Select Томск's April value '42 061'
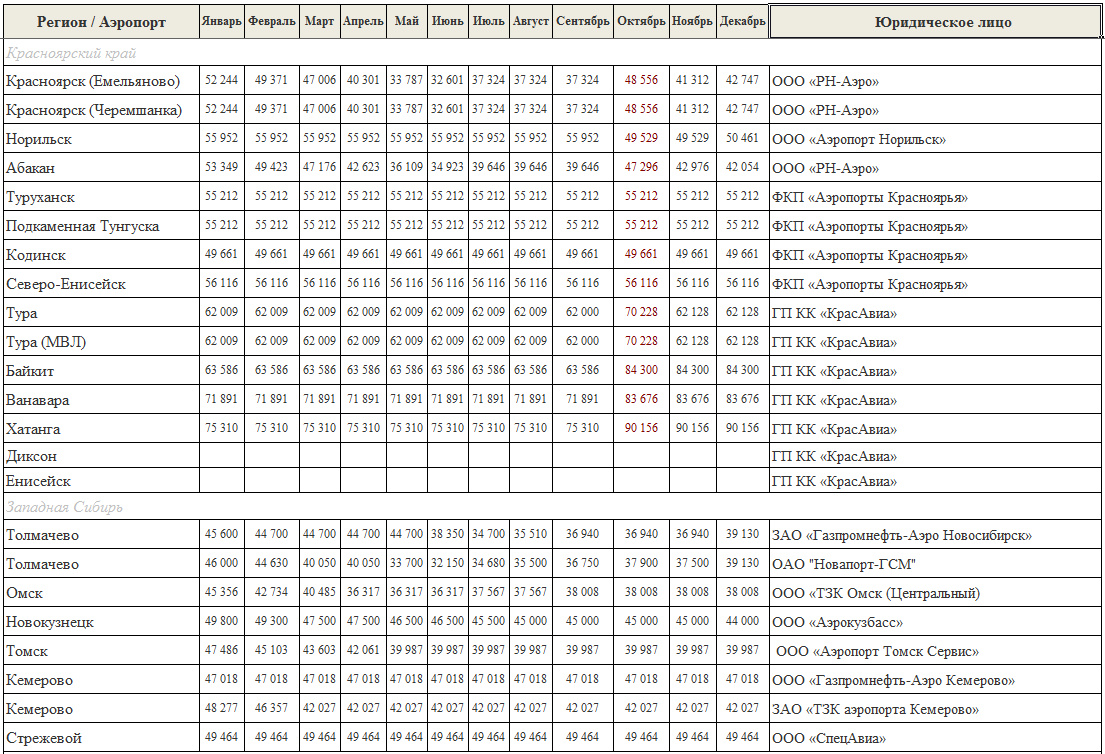The width and height of the screenshot is (1105, 754). point(363,650)
